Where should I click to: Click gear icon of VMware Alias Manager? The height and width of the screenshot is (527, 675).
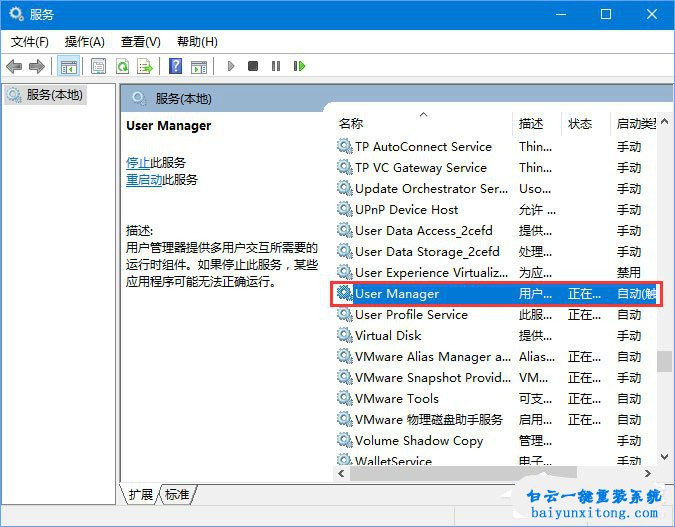(x=344, y=356)
